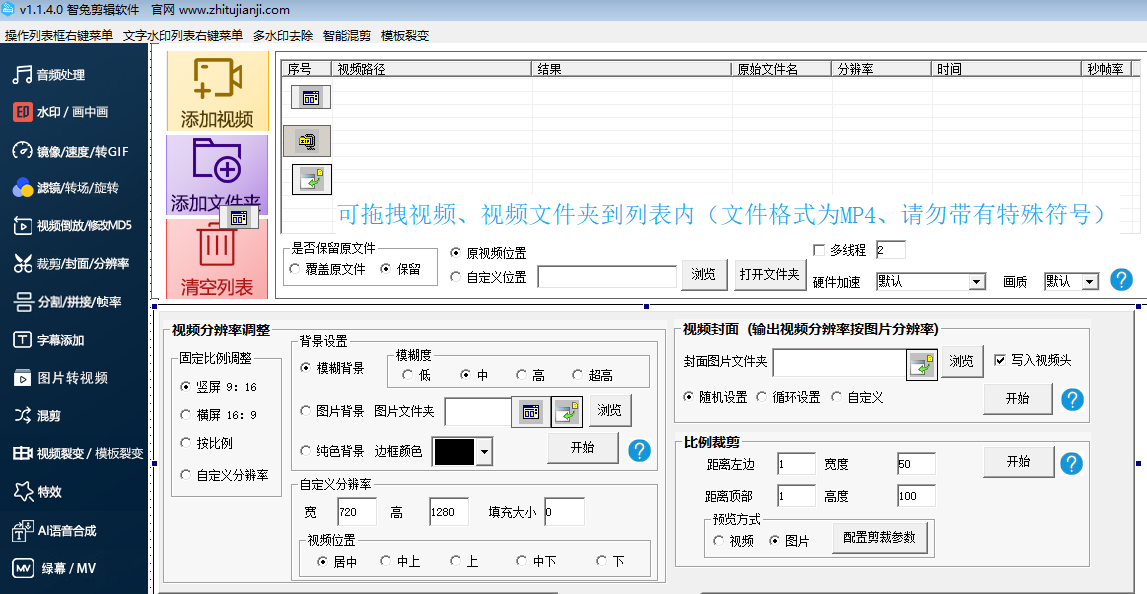Click the 添加视频 add video icon
1147x594 pixels.
(x=217, y=80)
